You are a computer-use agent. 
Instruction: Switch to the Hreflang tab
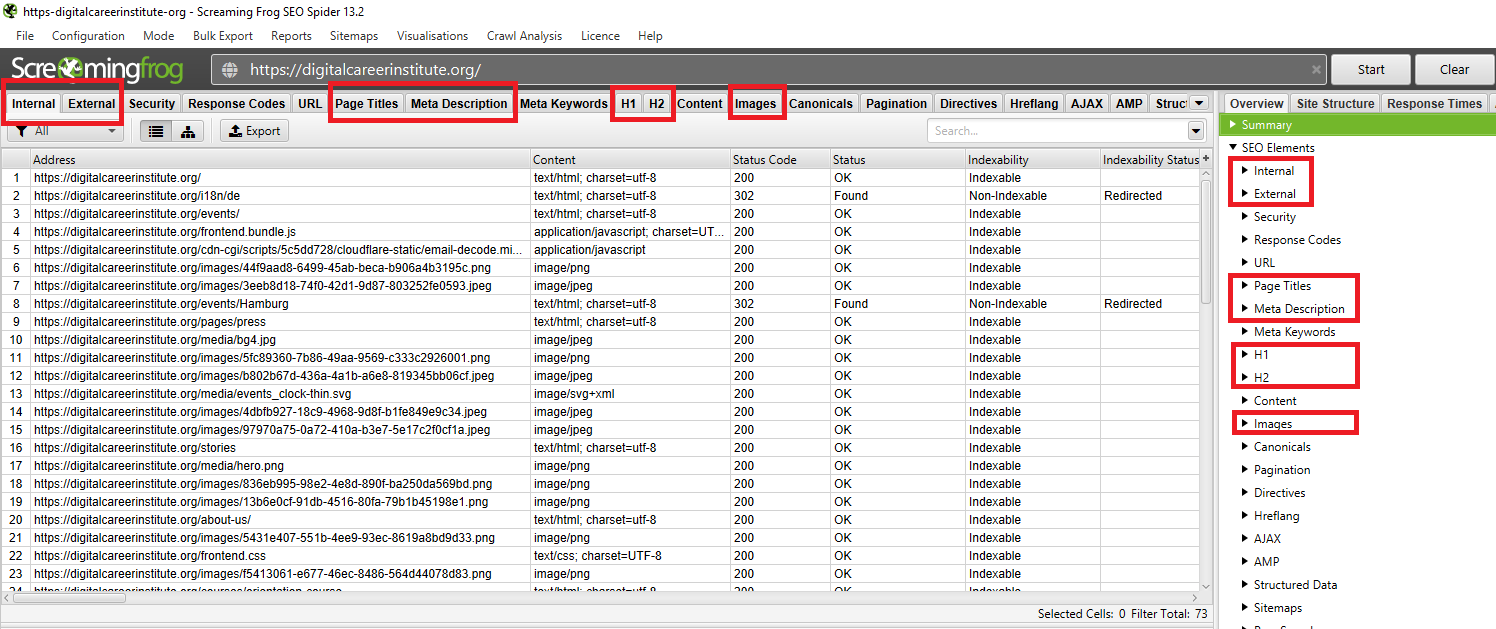(x=1034, y=103)
